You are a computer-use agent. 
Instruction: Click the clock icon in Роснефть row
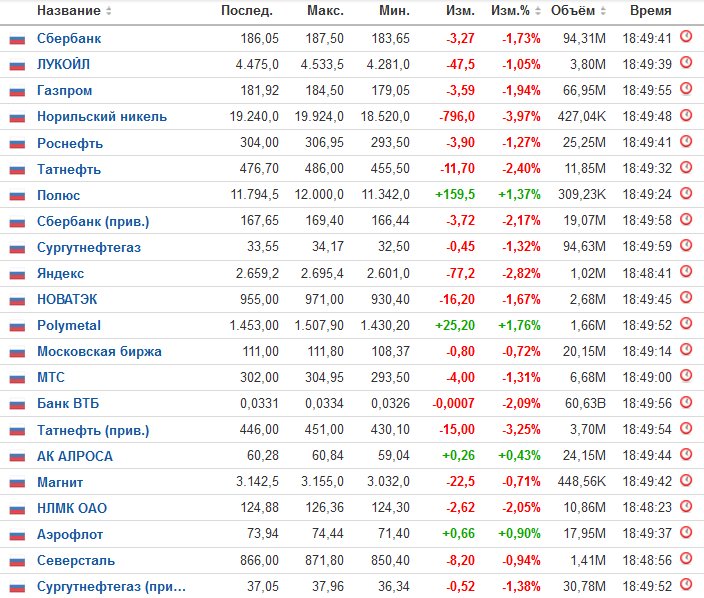coord(686,141)
